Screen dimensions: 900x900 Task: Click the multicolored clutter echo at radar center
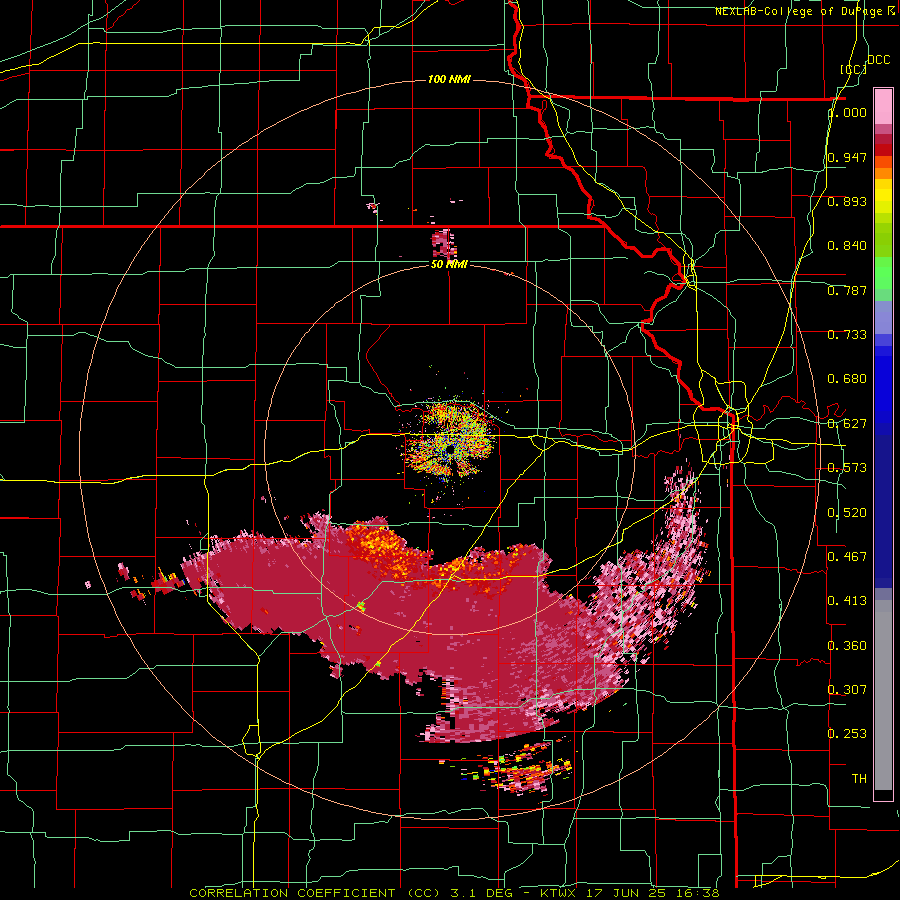450,439
